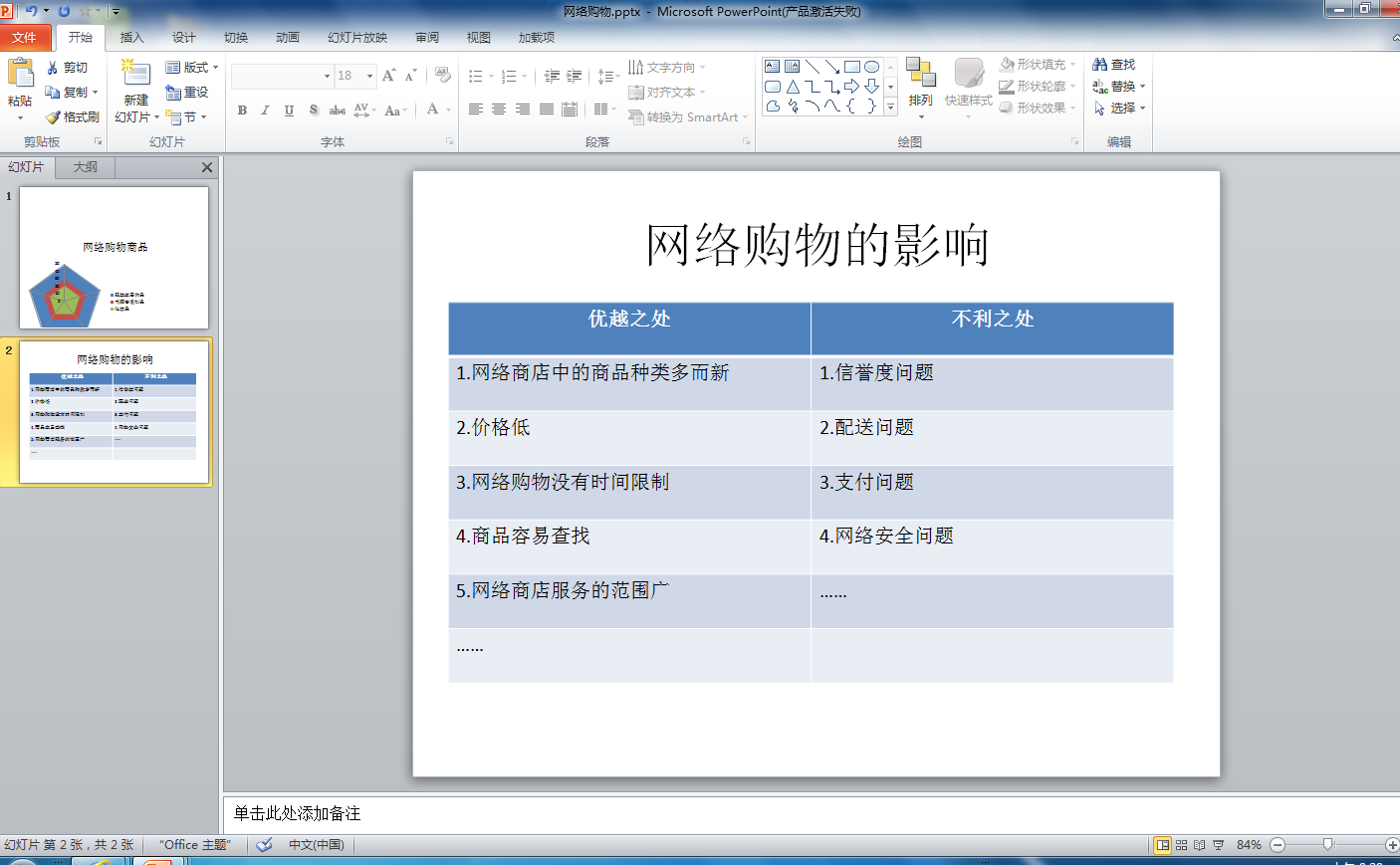Increase list indent level
Screen dimensions: 1400x865
[x=575, y=76]
